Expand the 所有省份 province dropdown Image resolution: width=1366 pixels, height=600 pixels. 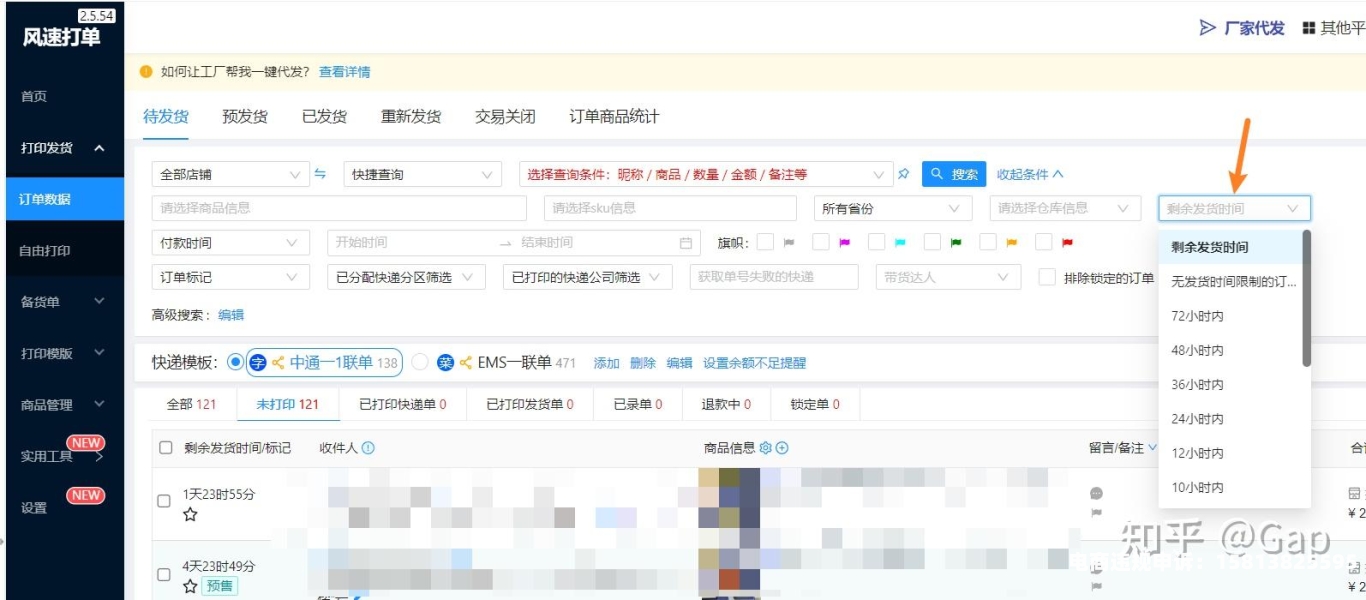tap(892, 208)
